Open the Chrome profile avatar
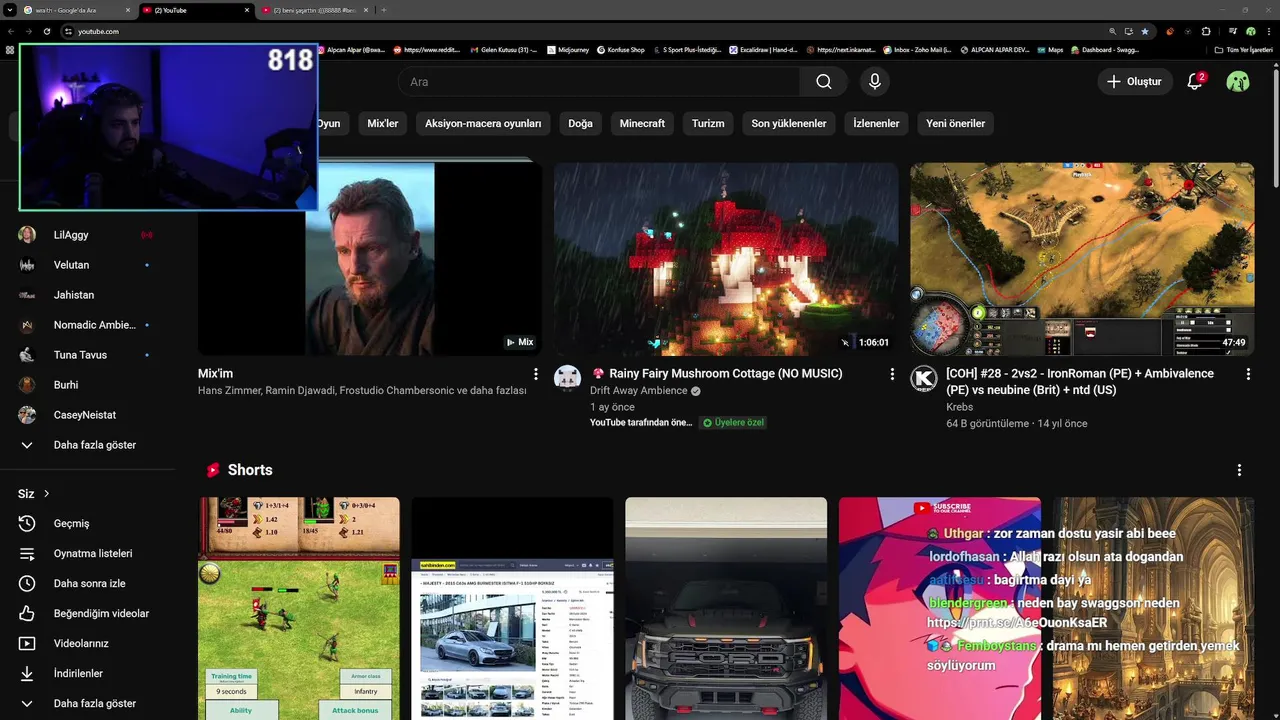This screenshot has width=1280, height=720. [x=1251, y=31]
